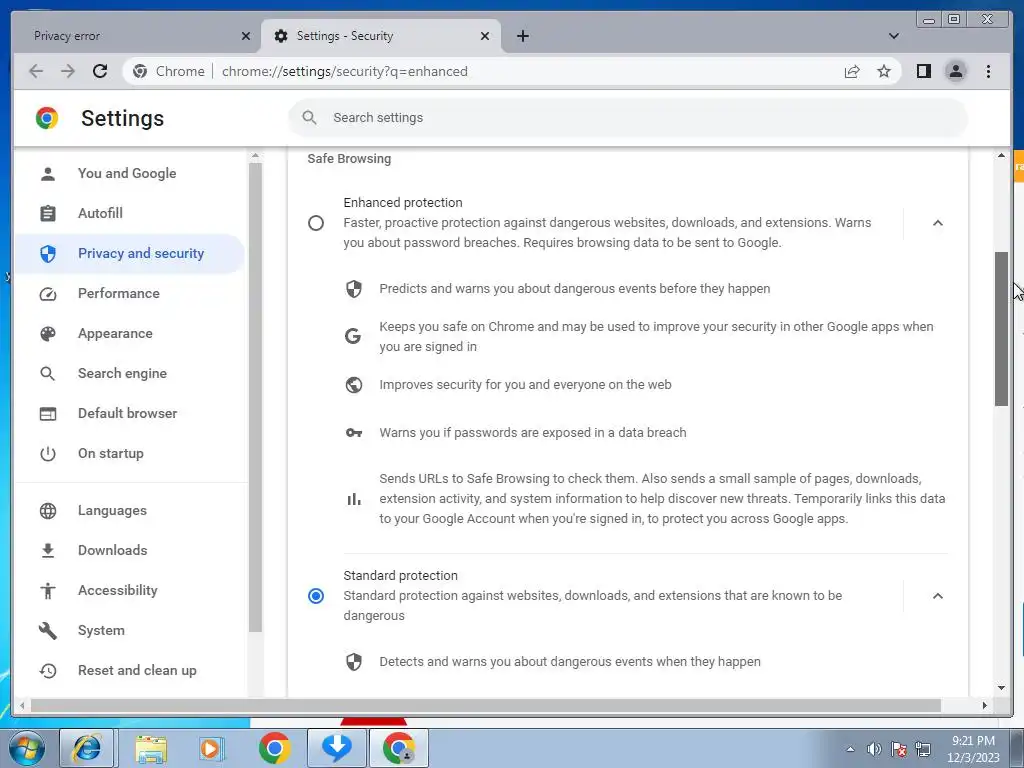Click 'Improves security for you and everyone' text

click(525, 385)
